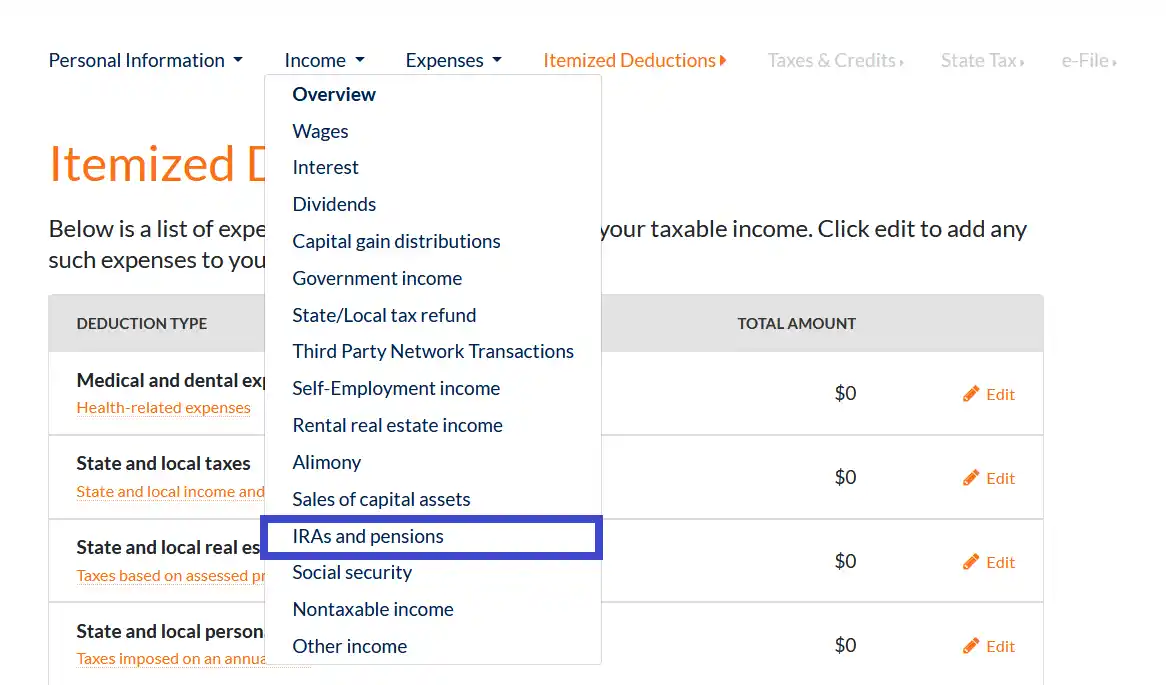This screenshot has height=685, width=1166.
Task: Select Self-Employment income entry
Action: coord(396,389)
